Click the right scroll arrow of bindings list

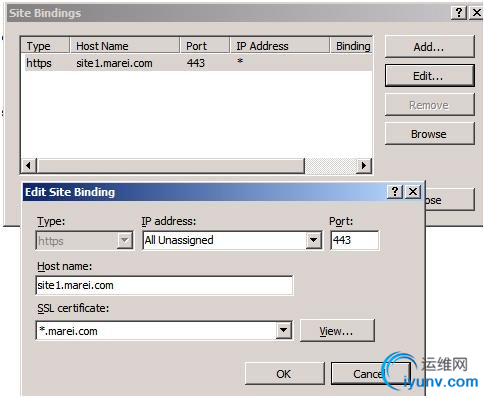(363, 165)
